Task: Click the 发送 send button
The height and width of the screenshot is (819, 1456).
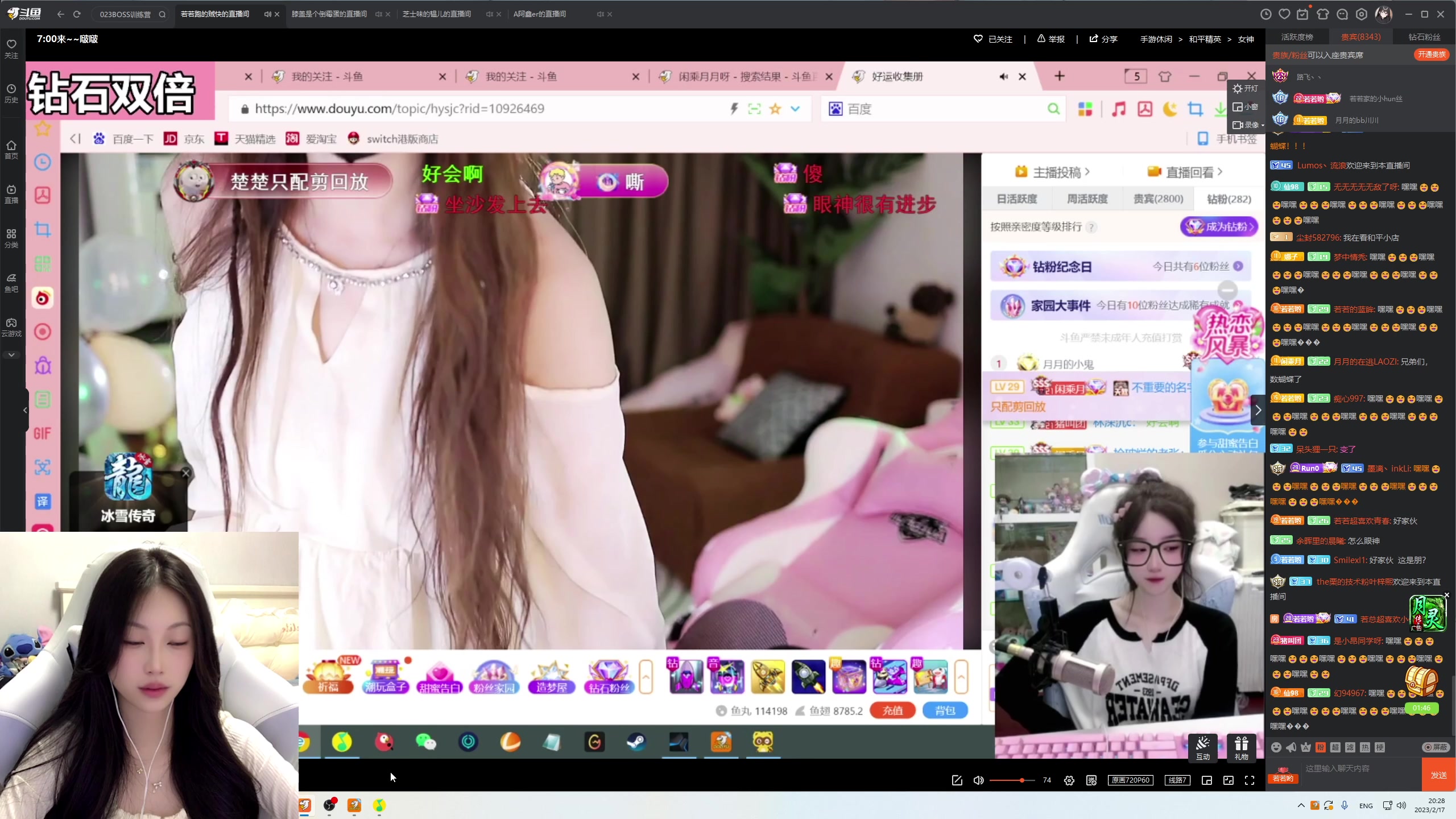Action: pos(1439,775)
